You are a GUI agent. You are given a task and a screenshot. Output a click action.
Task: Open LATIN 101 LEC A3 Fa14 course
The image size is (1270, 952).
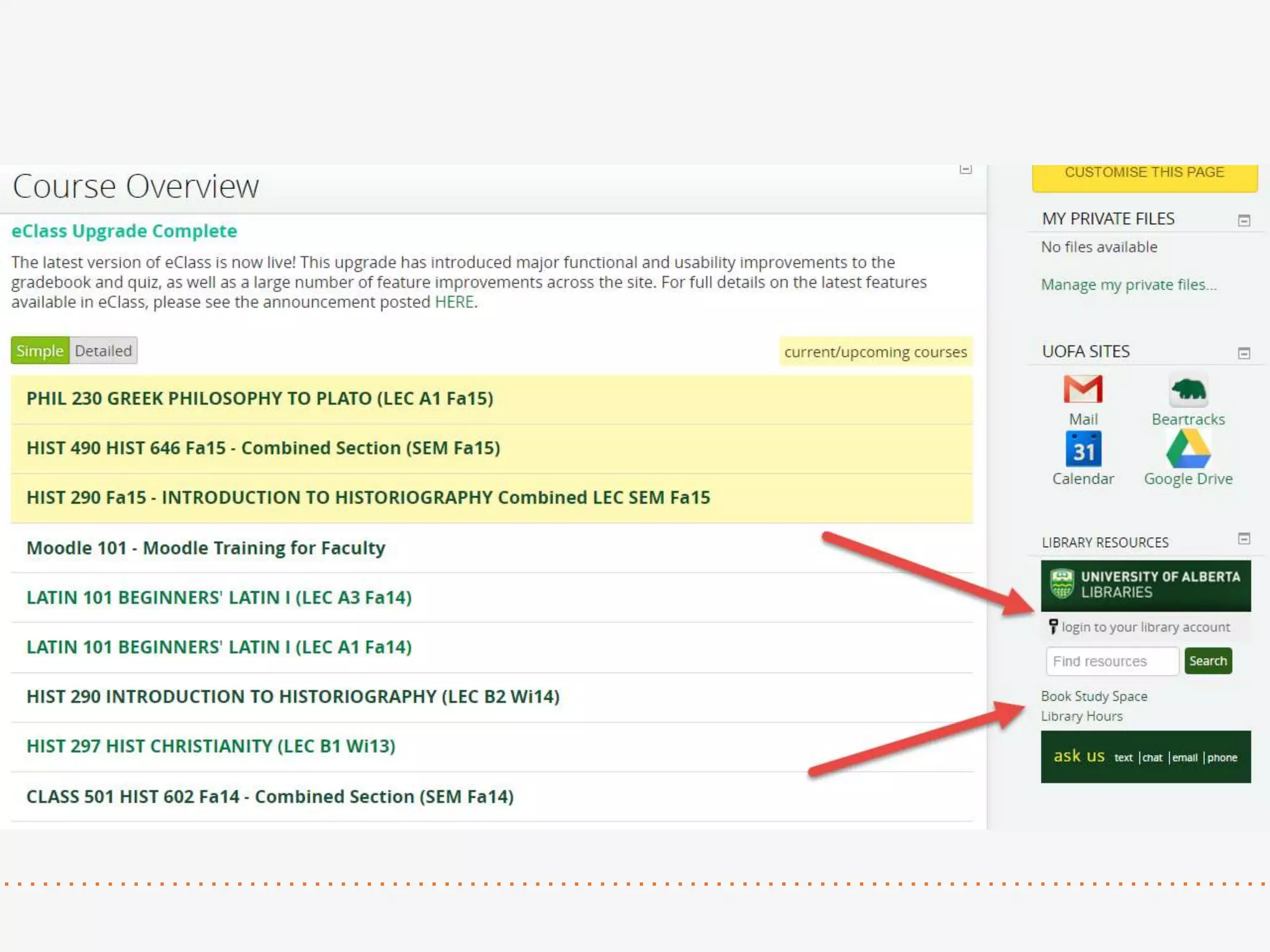coord(219,597)
